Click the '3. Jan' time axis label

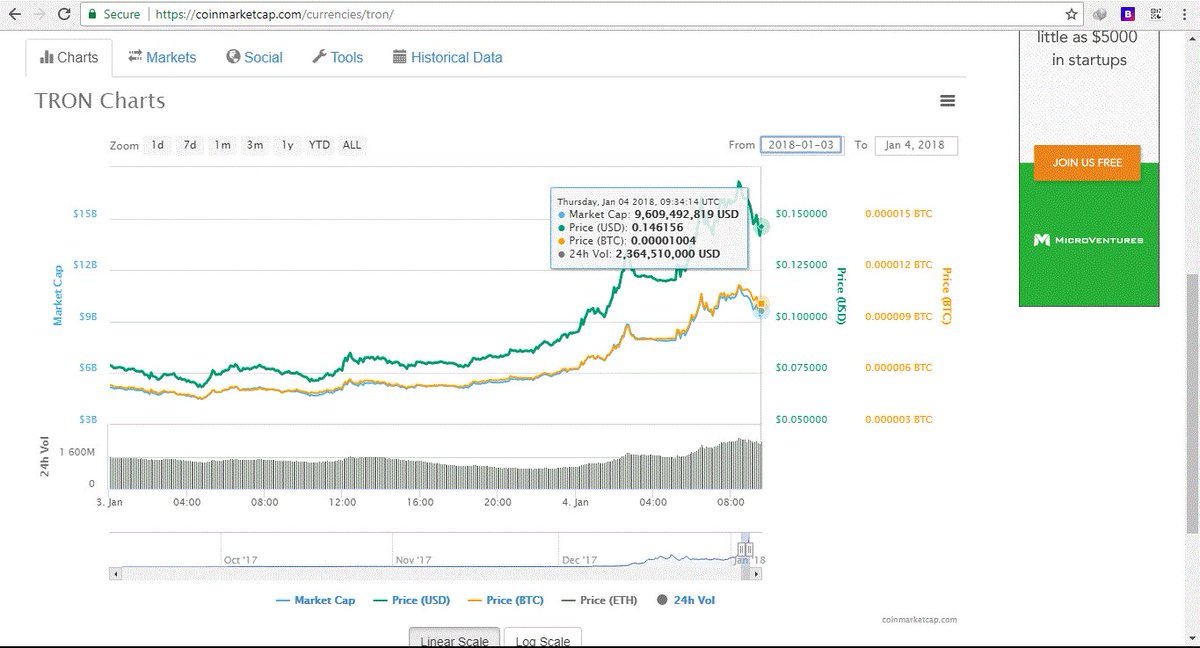coord(109,502)
